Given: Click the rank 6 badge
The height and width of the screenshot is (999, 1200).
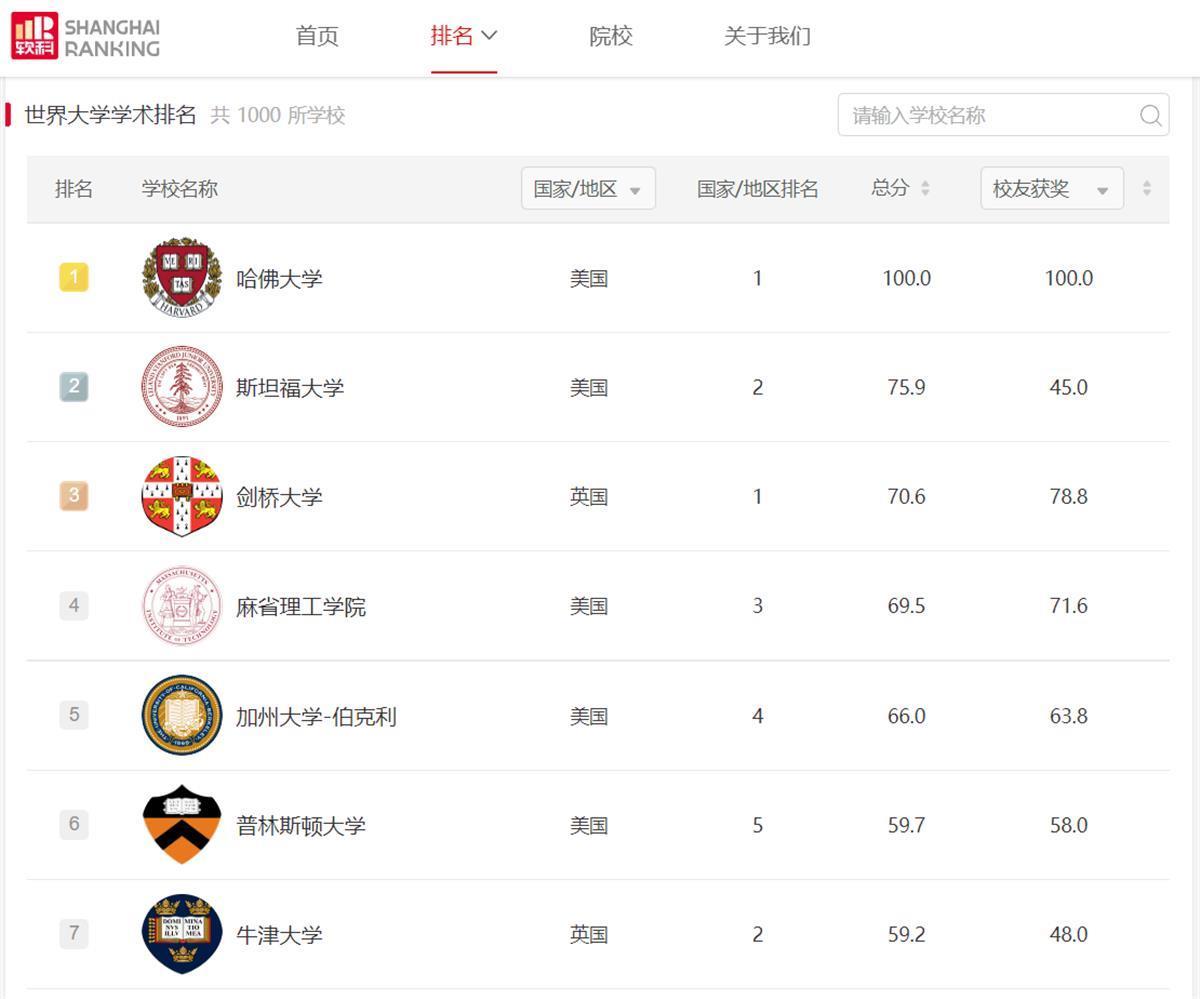Looking at the screenshot, I should click(74, 824).
